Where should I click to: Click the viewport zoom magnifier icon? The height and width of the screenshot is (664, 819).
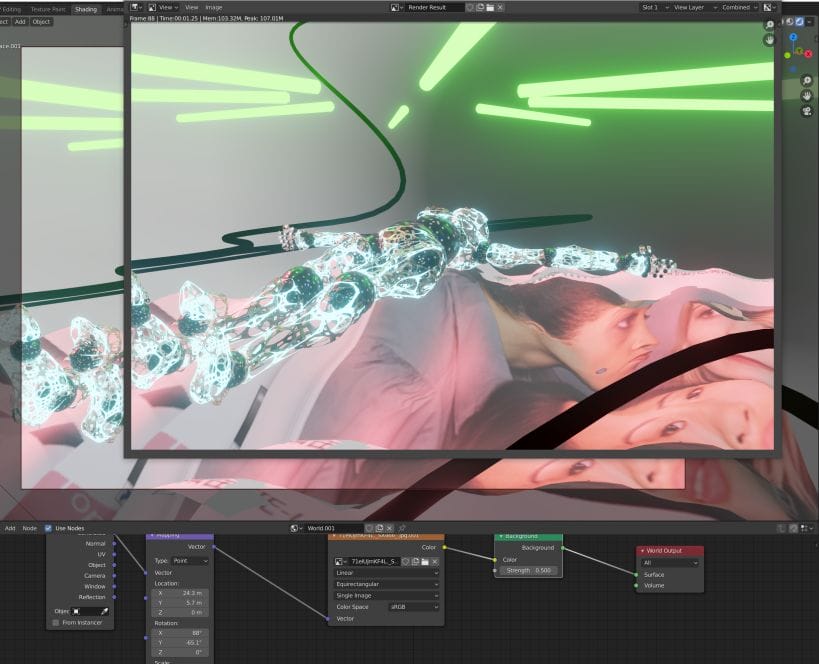807,80
